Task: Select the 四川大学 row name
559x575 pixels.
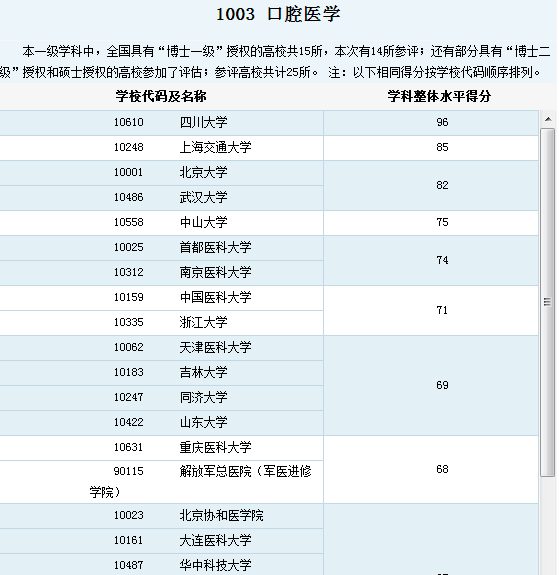Action: tap(204, 122)
